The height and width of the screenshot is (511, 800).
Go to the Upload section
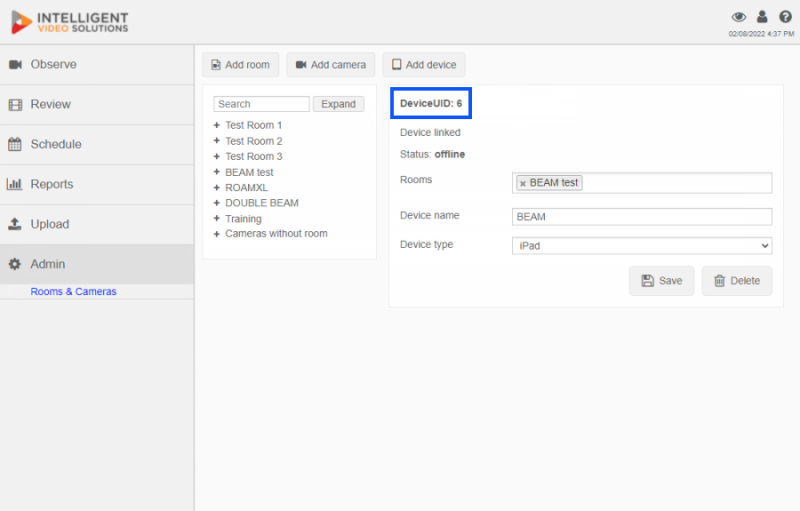tap(97, 224)
